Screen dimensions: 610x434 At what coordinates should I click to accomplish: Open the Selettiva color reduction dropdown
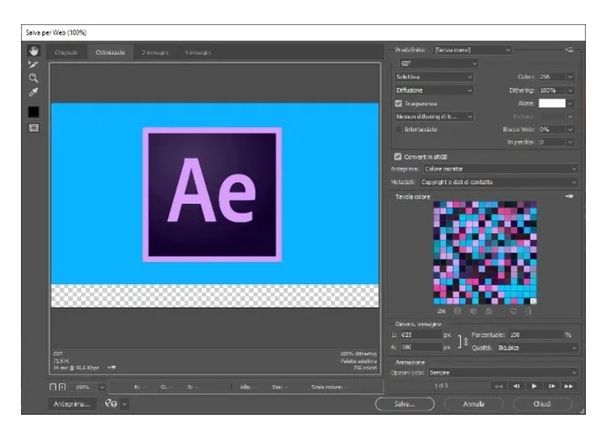click(x=433, y=77)
